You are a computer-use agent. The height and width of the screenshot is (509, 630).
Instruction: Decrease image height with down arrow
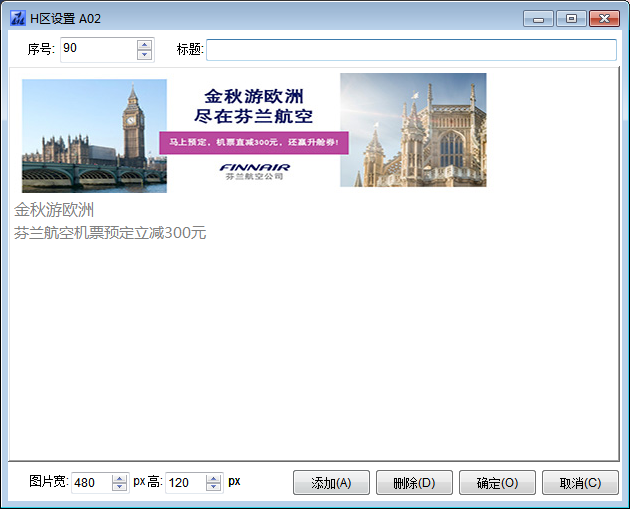213,487
